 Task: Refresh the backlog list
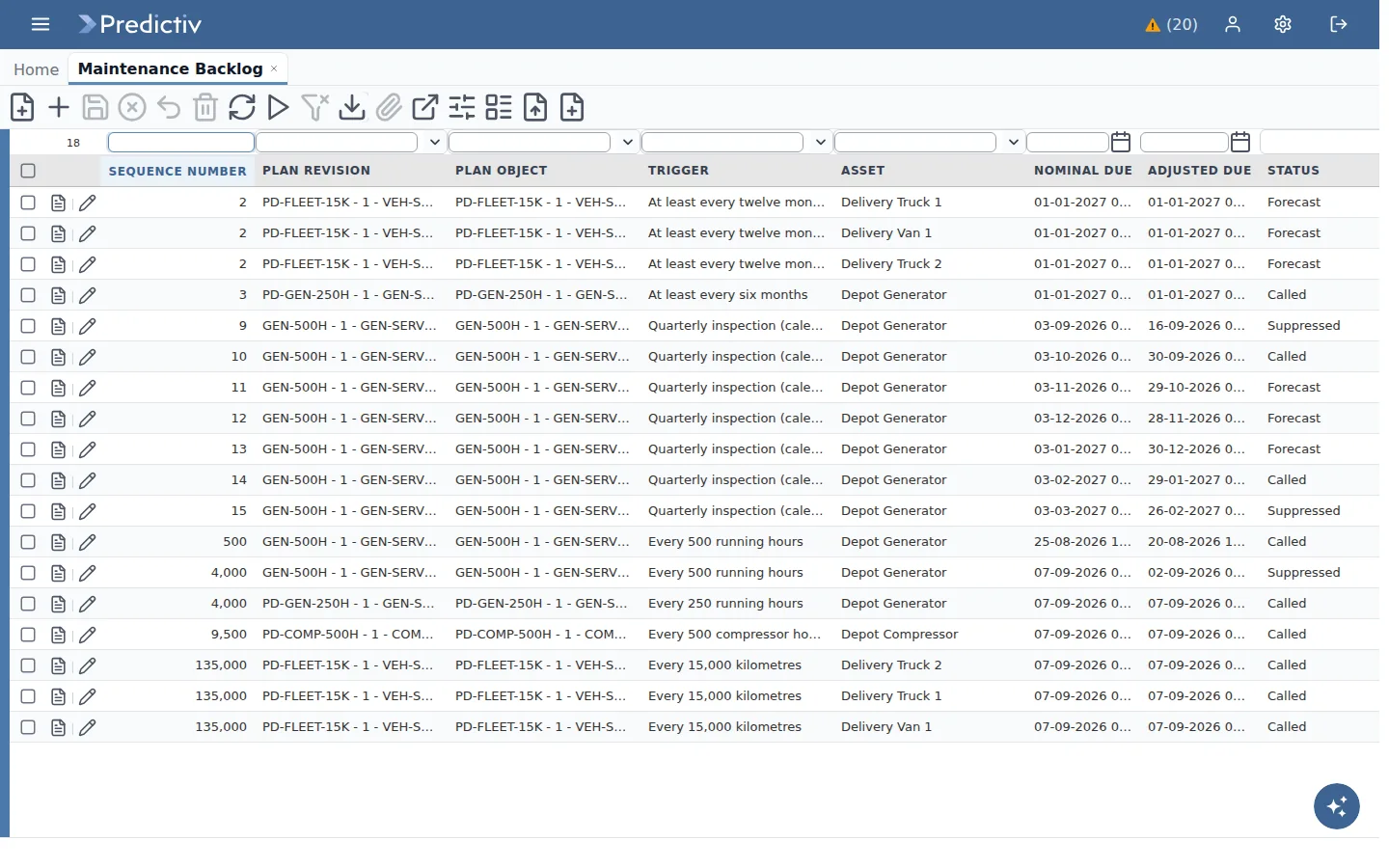pyautogui.click(x=242, y=107)
